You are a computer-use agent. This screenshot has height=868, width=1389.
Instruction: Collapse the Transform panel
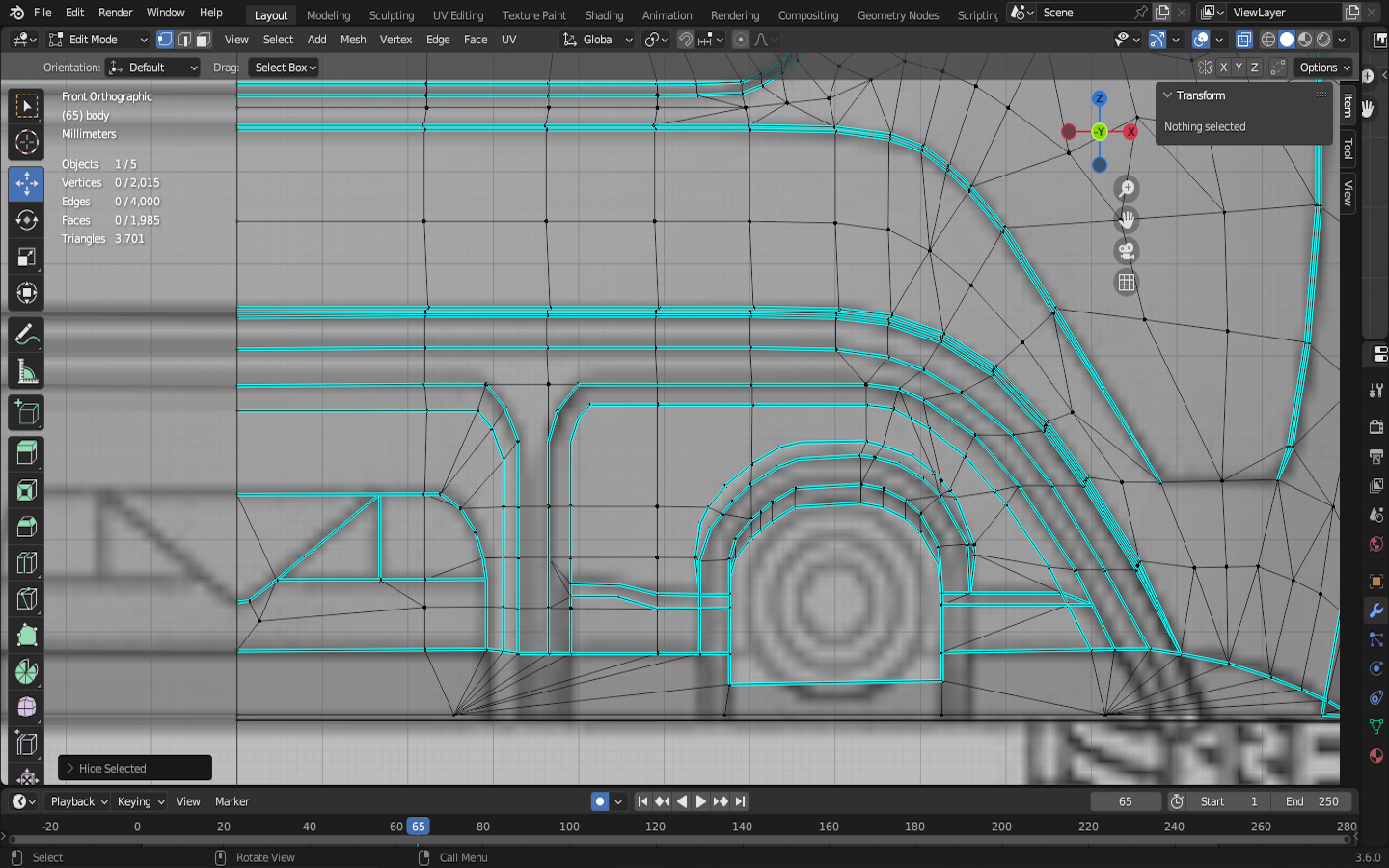click(x=1168, y=95)
